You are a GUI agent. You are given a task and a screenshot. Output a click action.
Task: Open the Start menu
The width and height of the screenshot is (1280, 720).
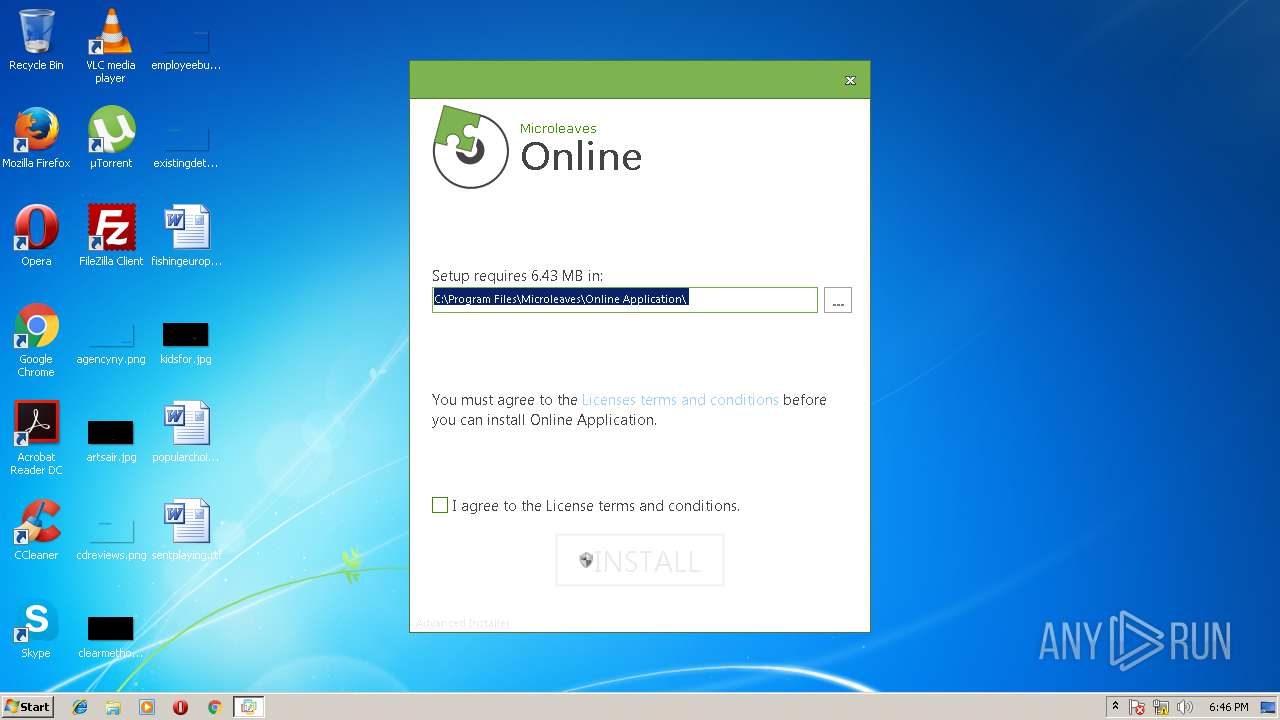click(x=27, y=707)
